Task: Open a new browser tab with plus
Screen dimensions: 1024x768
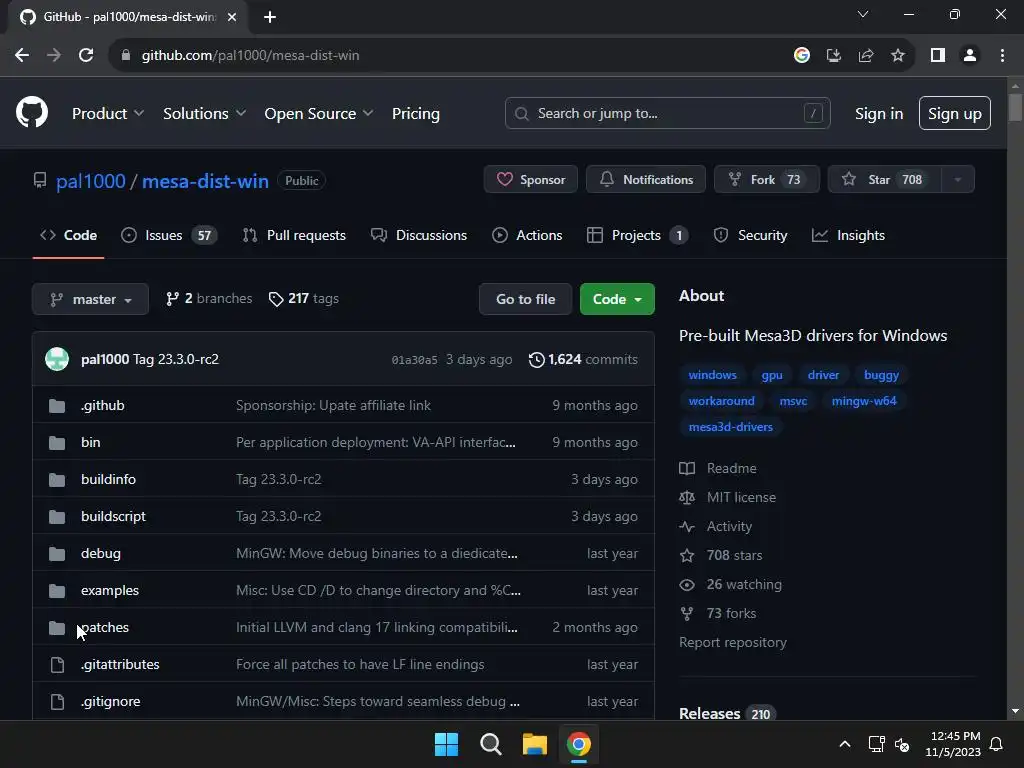Action: 270,17
